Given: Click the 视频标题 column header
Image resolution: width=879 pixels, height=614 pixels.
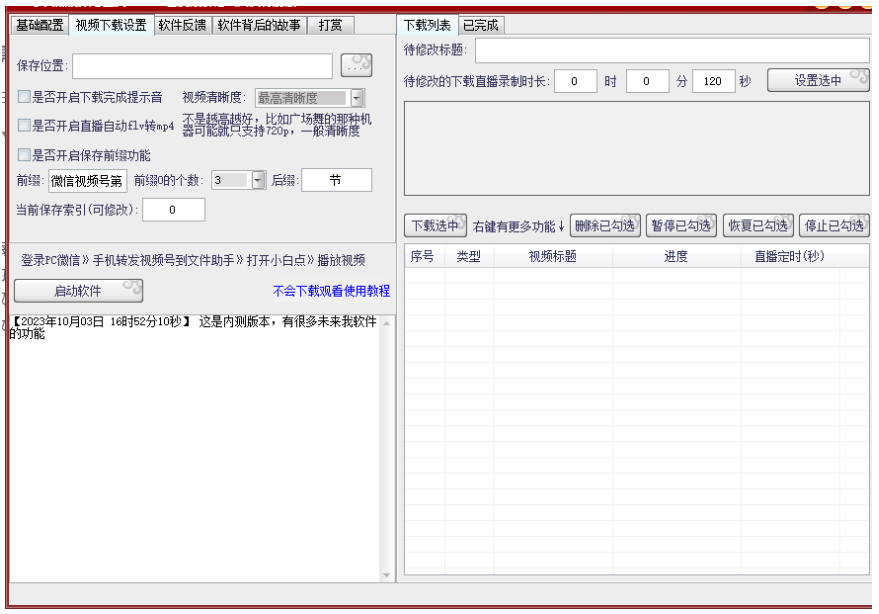Looking at the screenshot, I should tap(552, 257).
